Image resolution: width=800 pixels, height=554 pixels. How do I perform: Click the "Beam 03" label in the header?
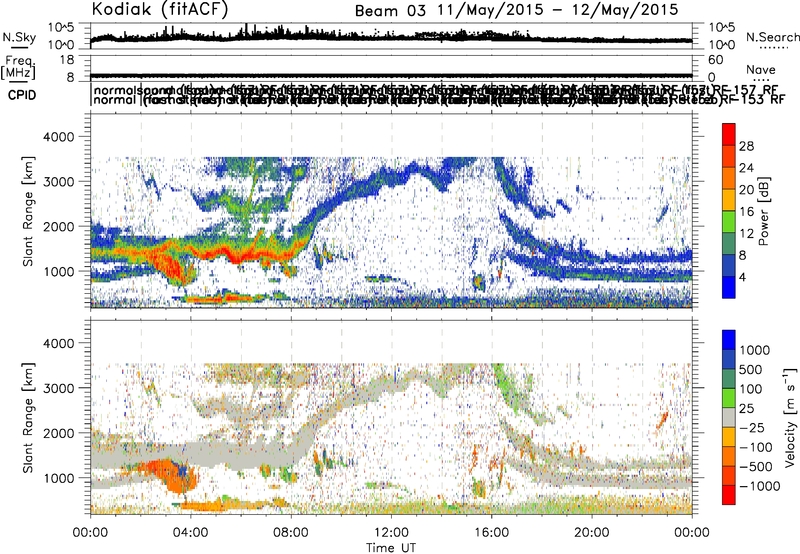pyautogui.click(x=390, y=11)
